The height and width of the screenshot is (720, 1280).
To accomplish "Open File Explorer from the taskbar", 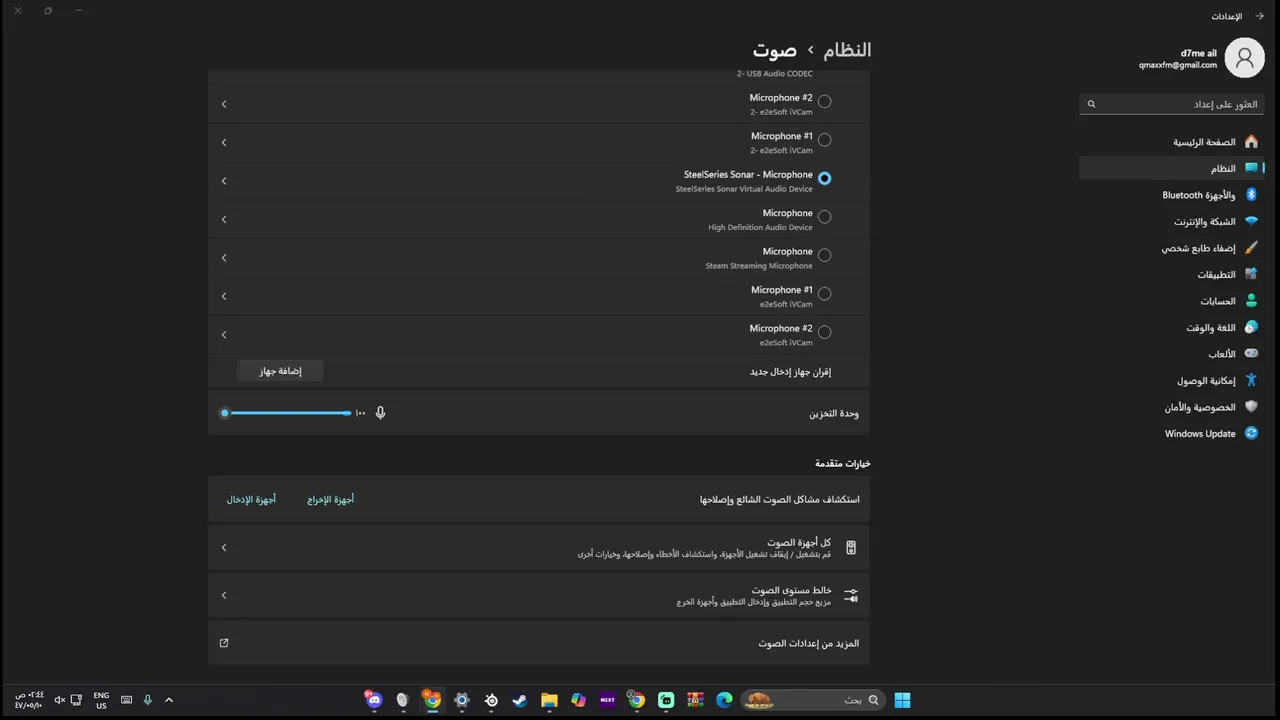I will click(549, 700).
